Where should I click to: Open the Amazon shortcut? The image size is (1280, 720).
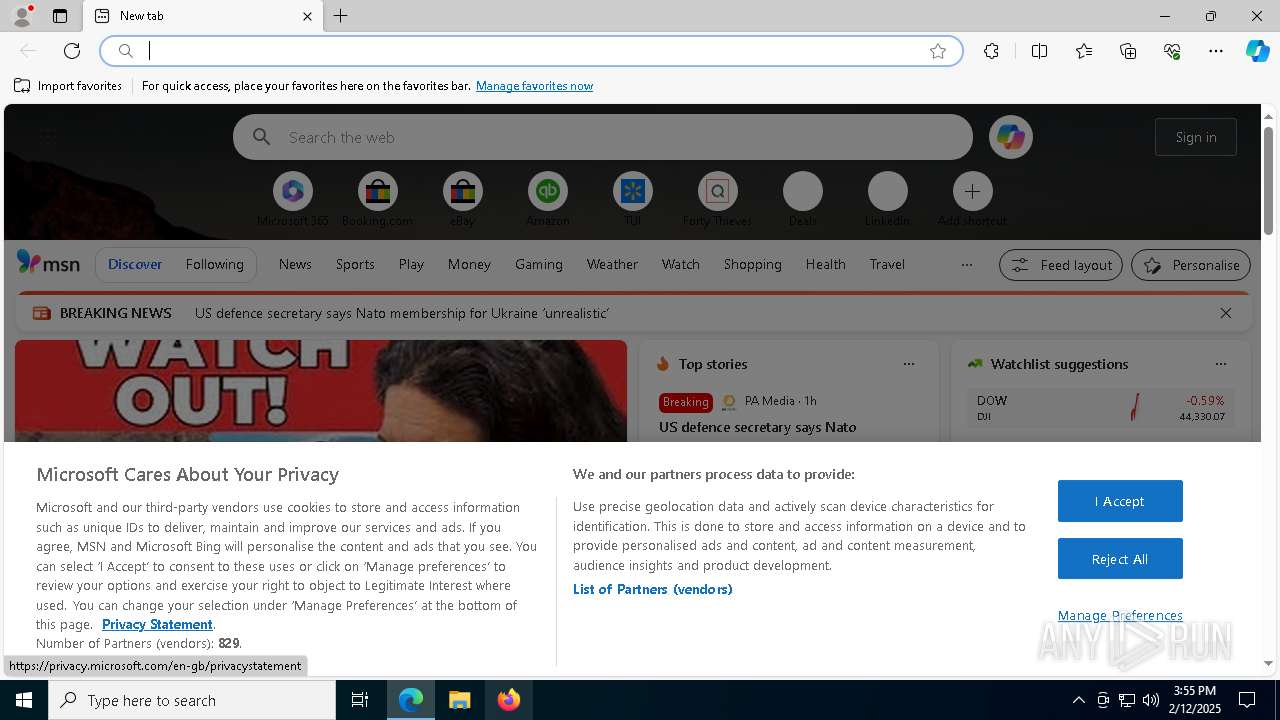[x=547, y=199]
